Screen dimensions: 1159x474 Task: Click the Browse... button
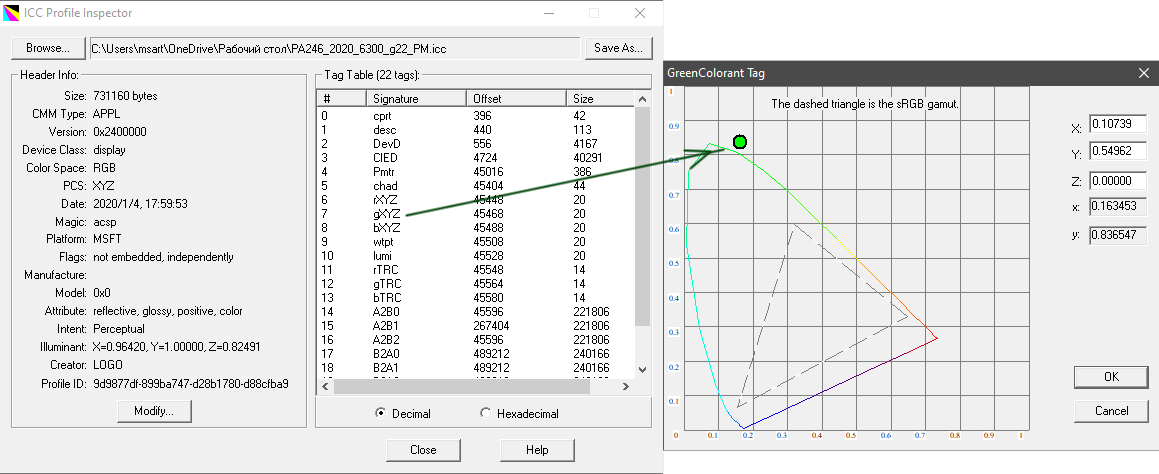pyautogui.click(x=48, y=48)
